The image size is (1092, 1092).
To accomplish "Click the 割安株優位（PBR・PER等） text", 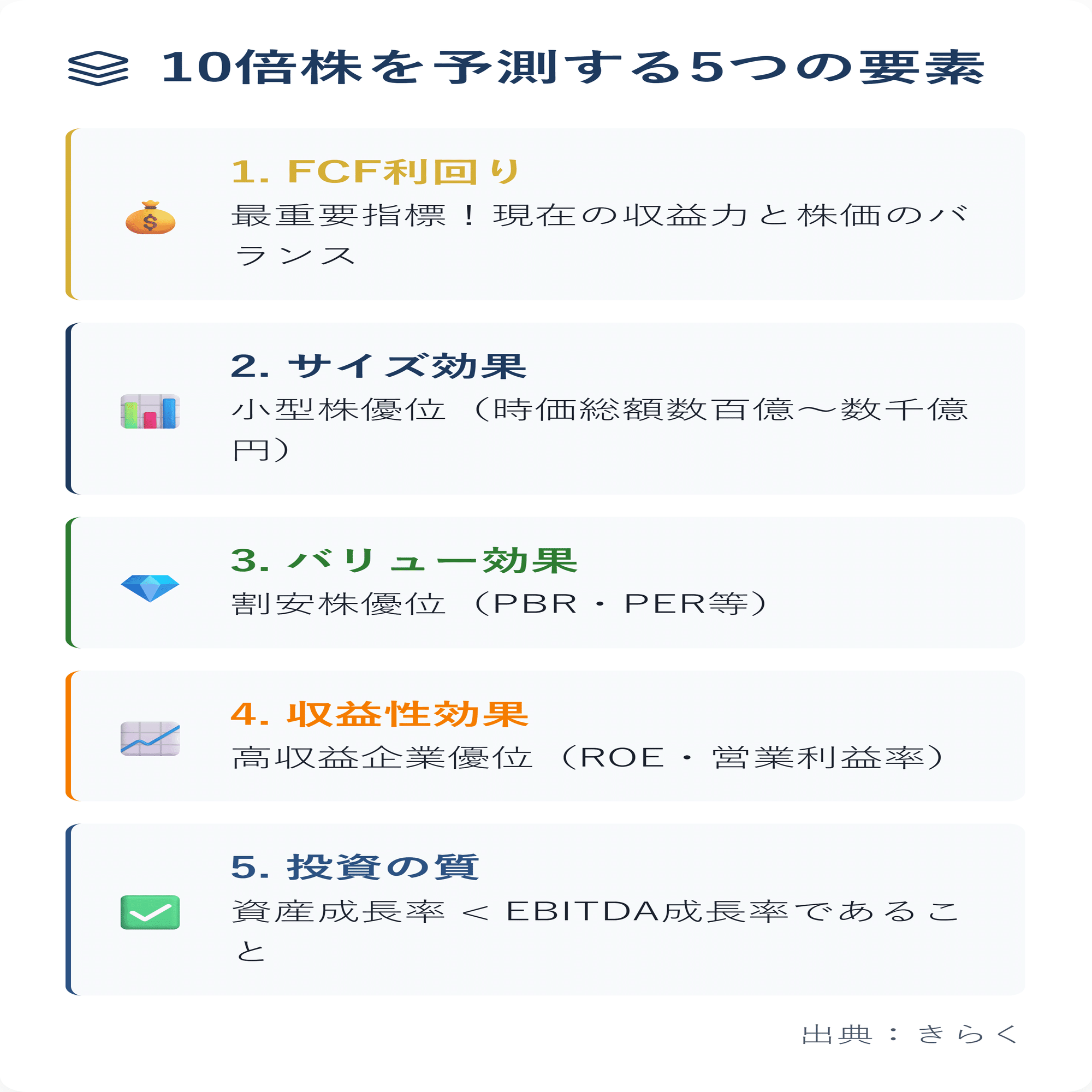I will 500,604.
